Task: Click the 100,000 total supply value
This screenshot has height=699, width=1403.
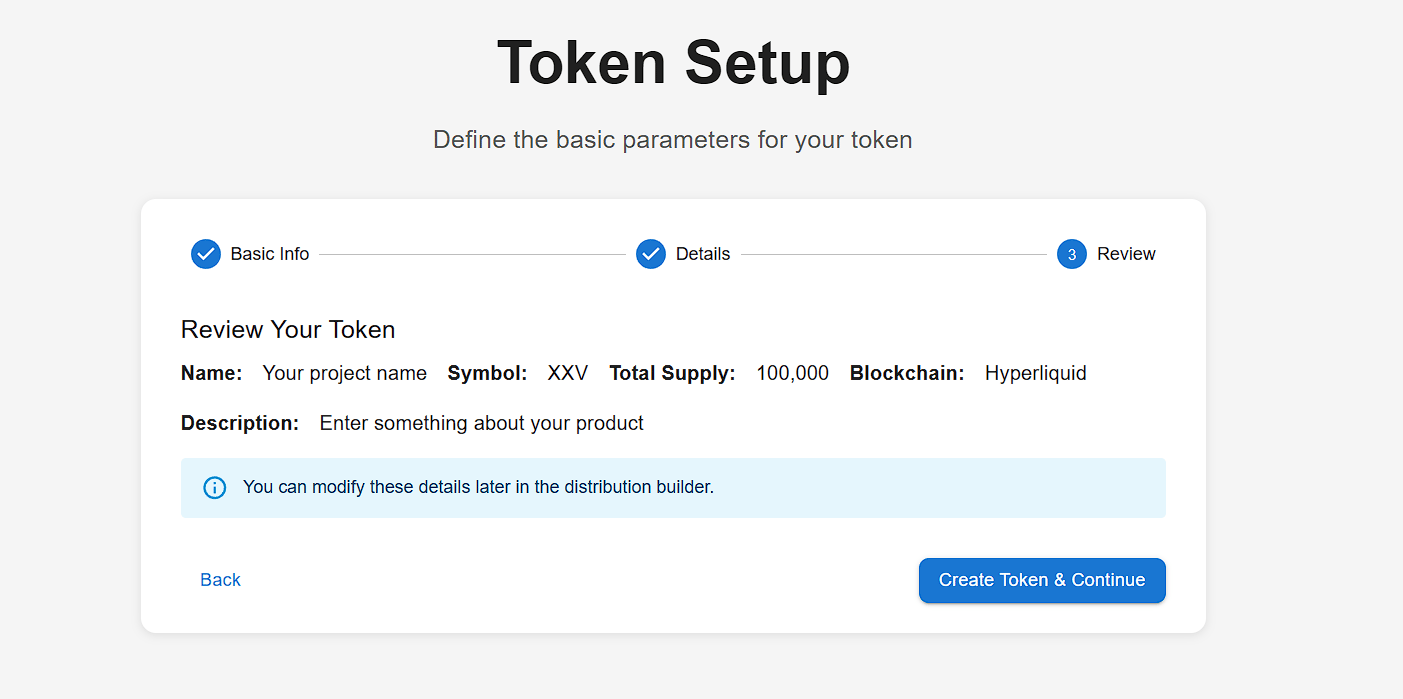Action: click(792, 373)
